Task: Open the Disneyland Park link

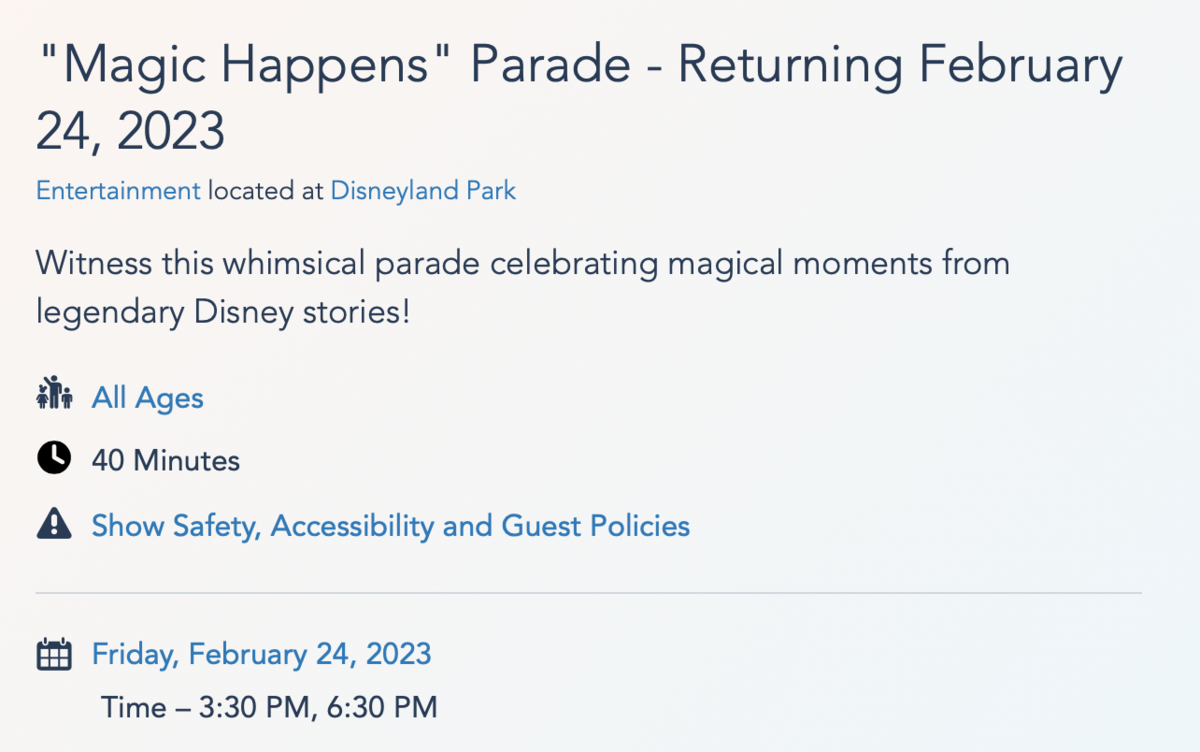Action: 423,190
